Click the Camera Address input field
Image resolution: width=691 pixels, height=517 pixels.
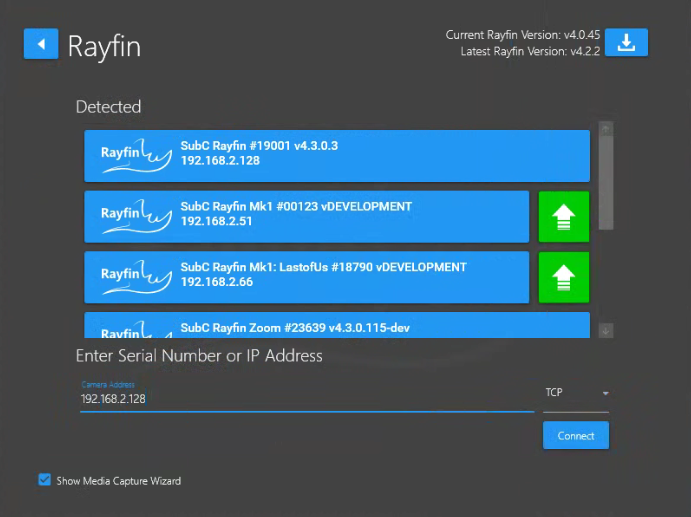click(x=305, y=398)
